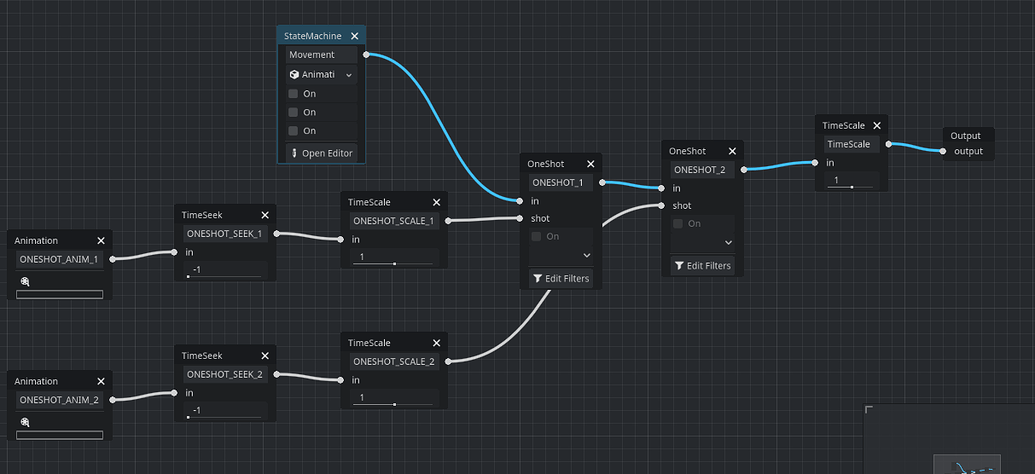Click the in input port on ONESHOT_2
Screen dimensions: 1035x474
click(662, 188)
